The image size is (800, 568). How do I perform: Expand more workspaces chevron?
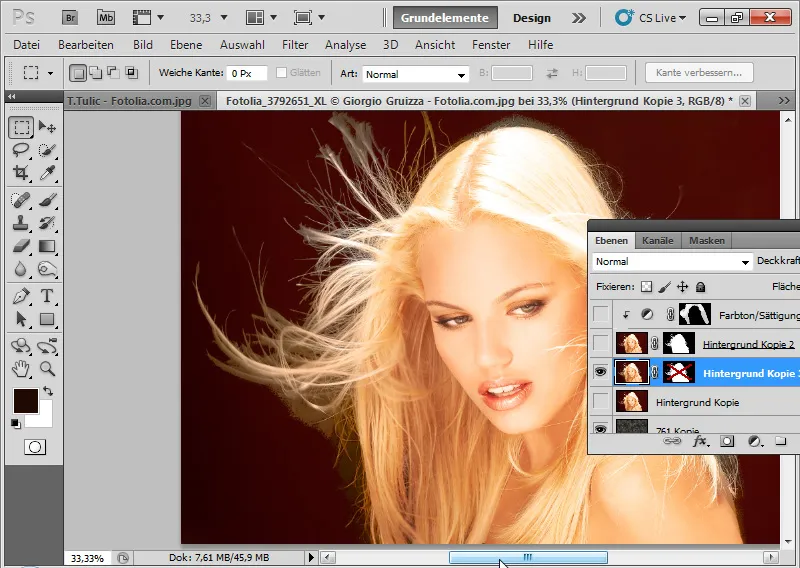coord(579,18)
